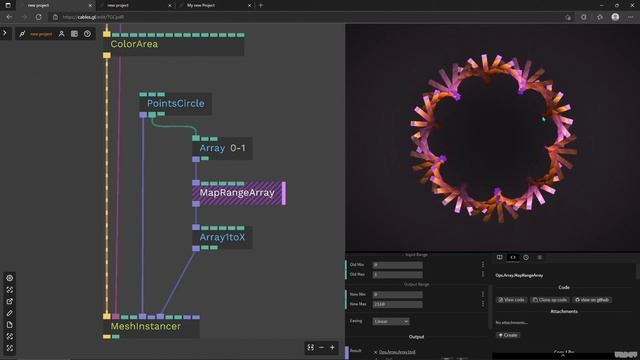This screenshot has width=640, height=360.
Task: Close the 'My new Project' browser tab
Action: (249, 5)
